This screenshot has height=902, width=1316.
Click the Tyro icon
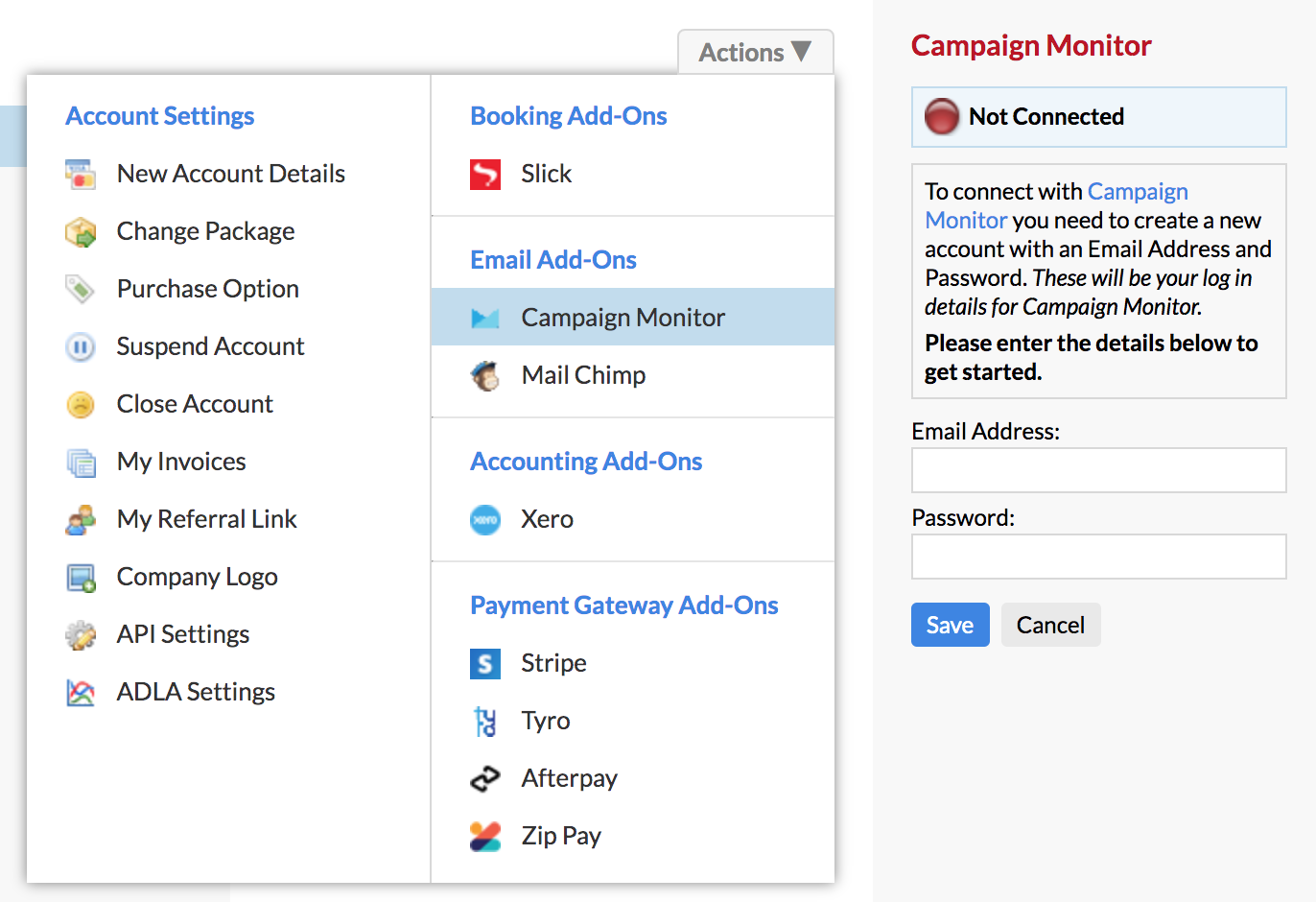point(485,721)
